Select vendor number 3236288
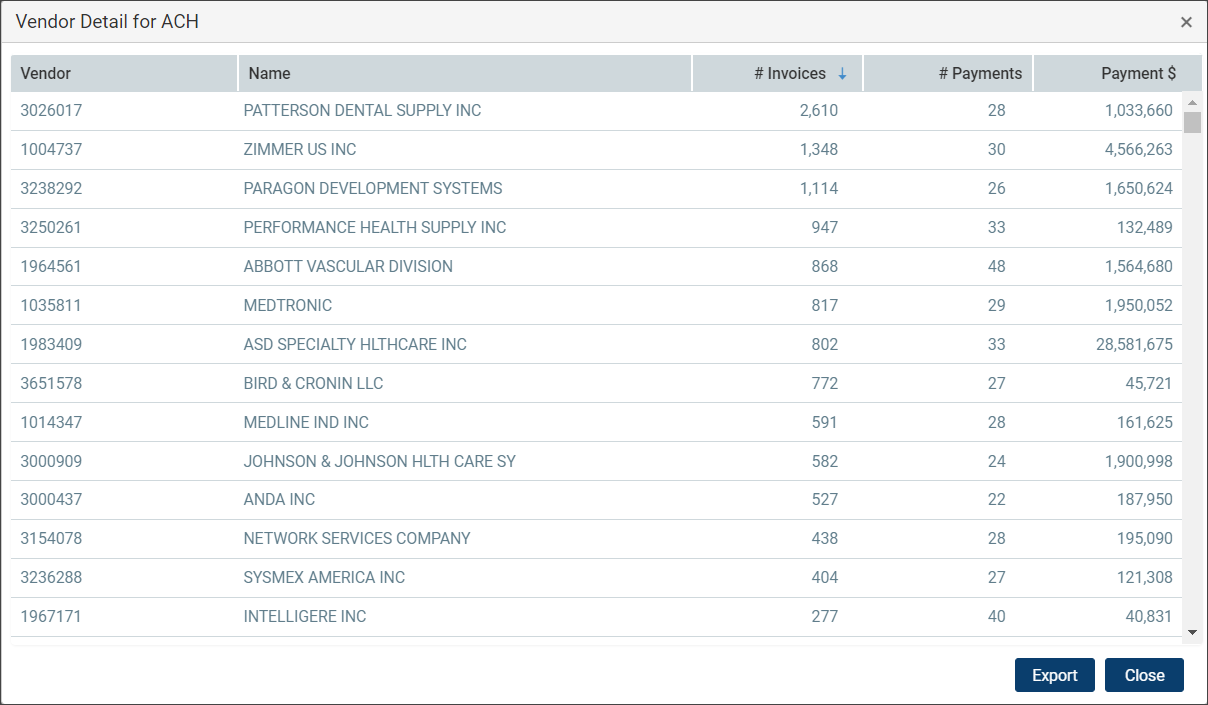This screenshot has width=1208, height=705. (51, 577)
